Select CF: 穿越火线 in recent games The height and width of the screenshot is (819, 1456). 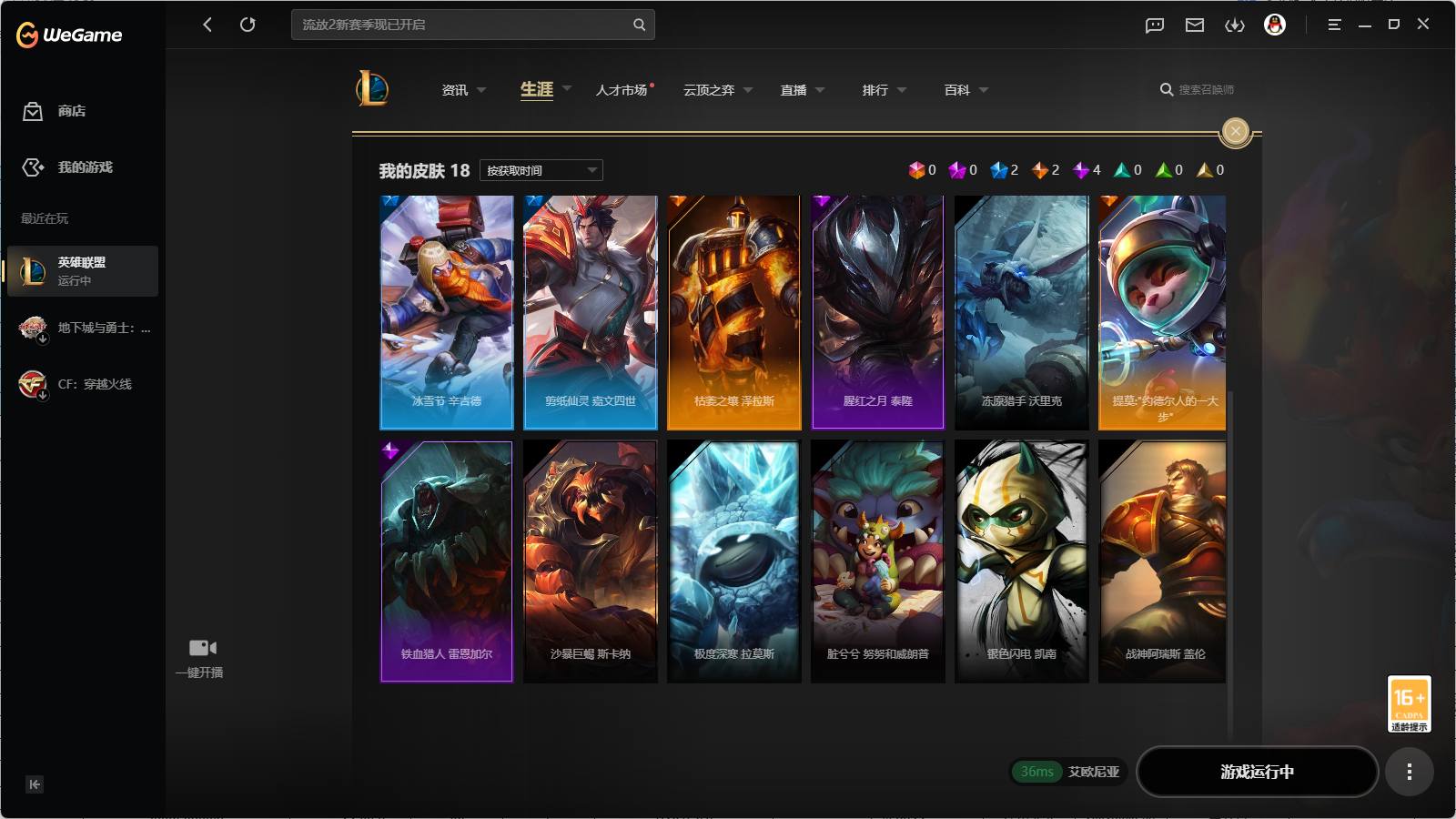click(83, 384)
